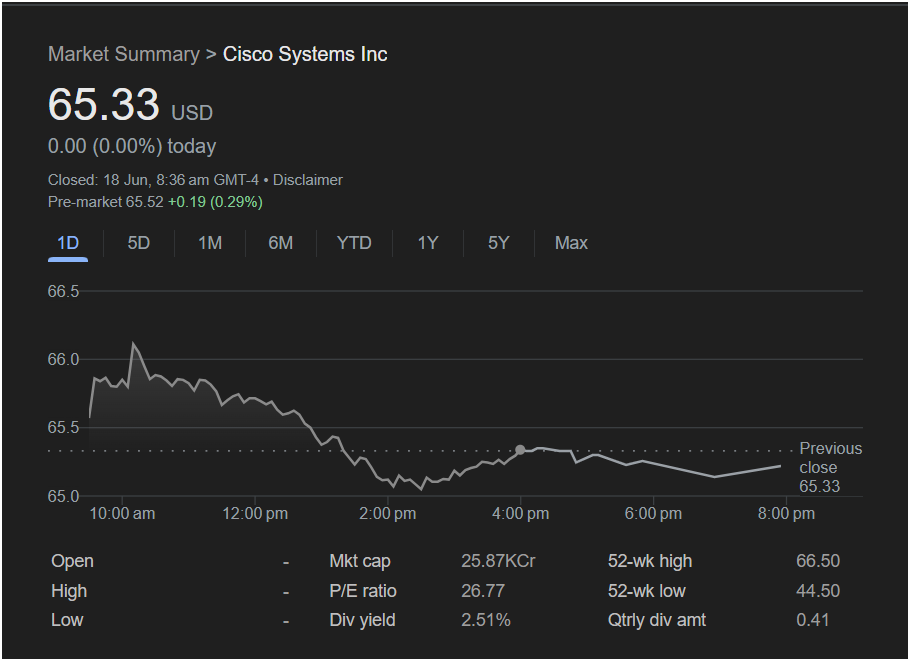The width and height of the screenshot is (910, 661).
Task: Click the 2.51% dividend yield value
Action: (x=486, y=620)
